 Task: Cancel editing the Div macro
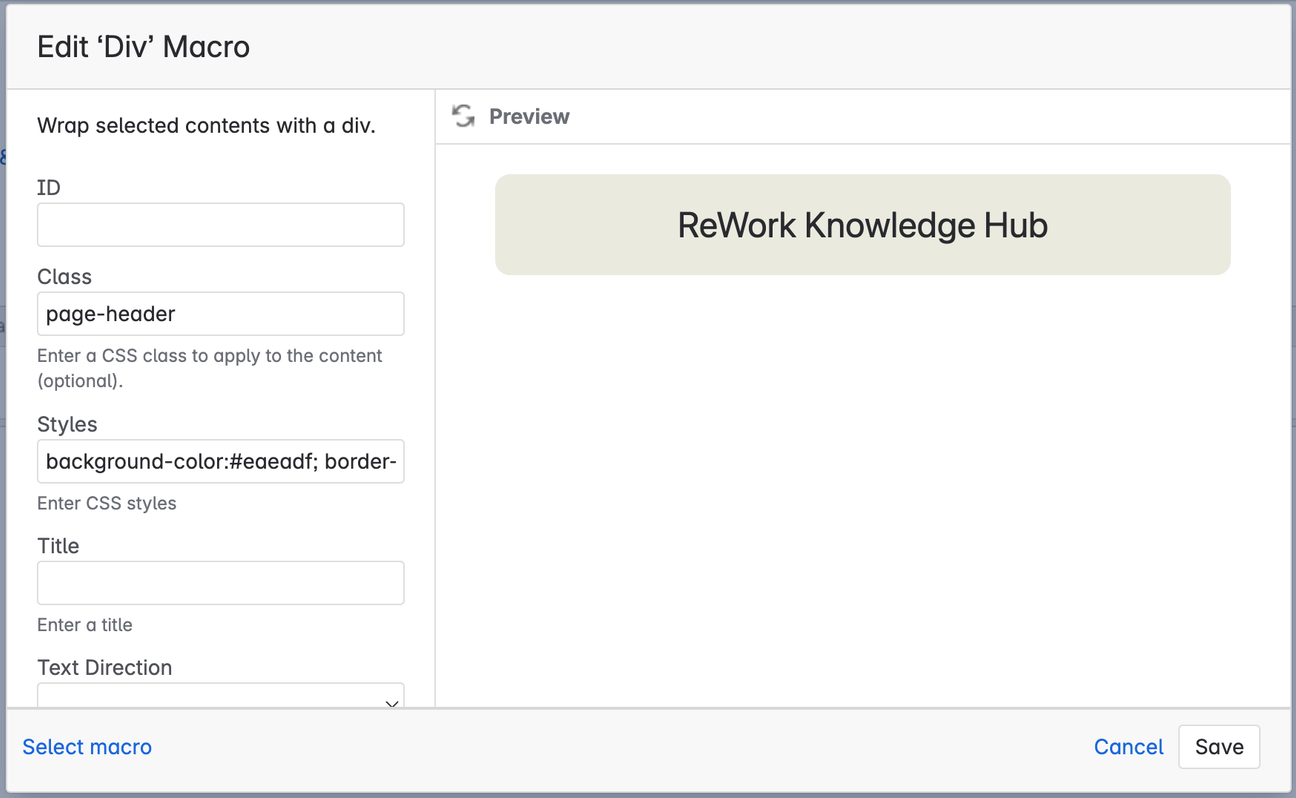click(x=1128, y=747)
